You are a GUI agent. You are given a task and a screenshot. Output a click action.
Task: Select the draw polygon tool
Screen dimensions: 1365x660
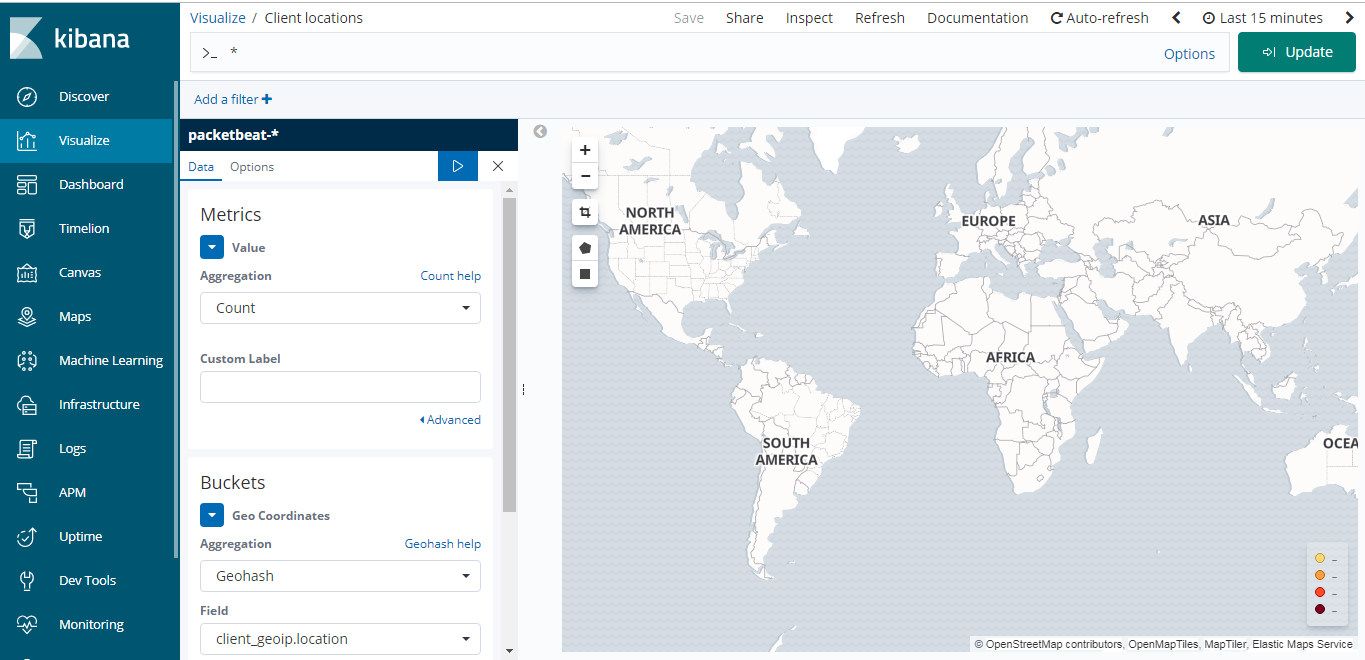click(x=585, y=248)
